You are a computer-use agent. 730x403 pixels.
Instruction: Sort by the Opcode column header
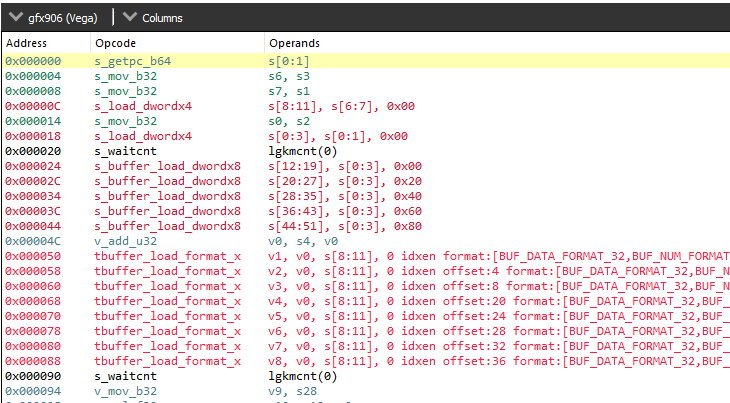click(115, 44)
